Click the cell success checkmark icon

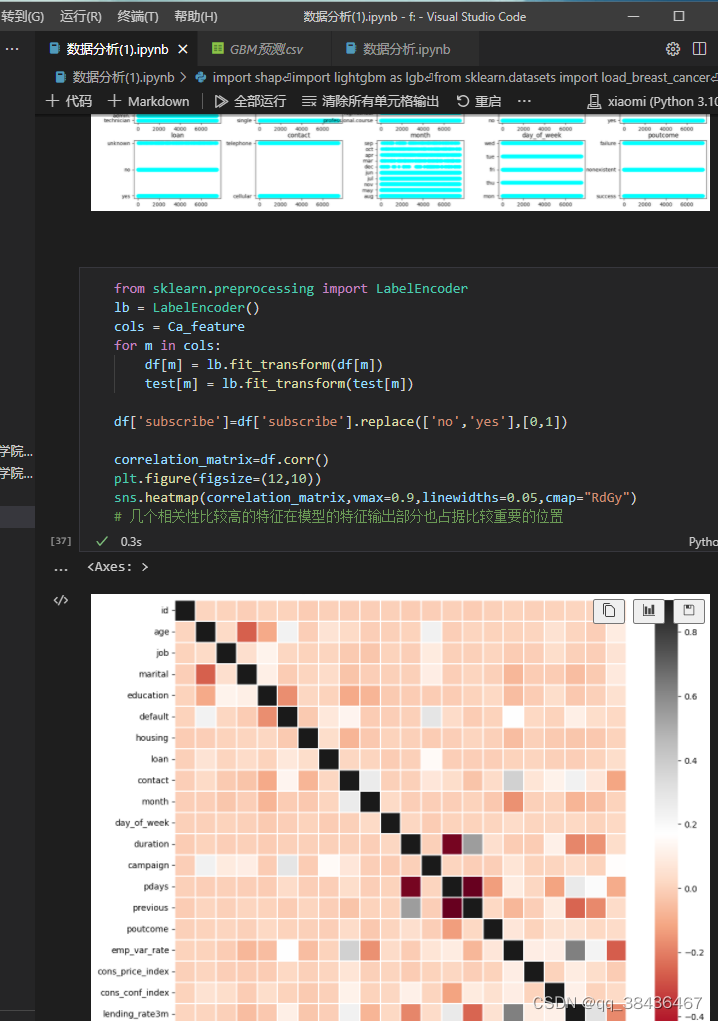(102, 541)
